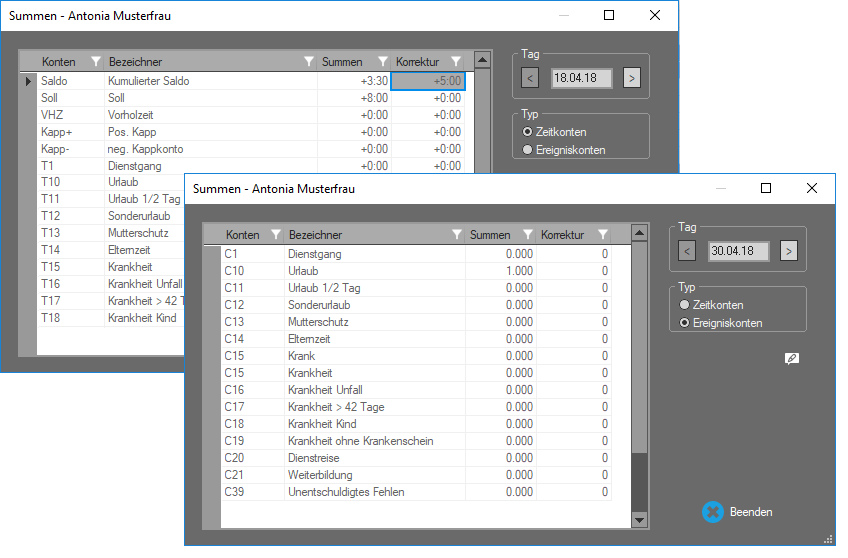This screenshot has width=848, height=558.
Task: Open the Korrektur filter in front window
Action: click(602, 235)
